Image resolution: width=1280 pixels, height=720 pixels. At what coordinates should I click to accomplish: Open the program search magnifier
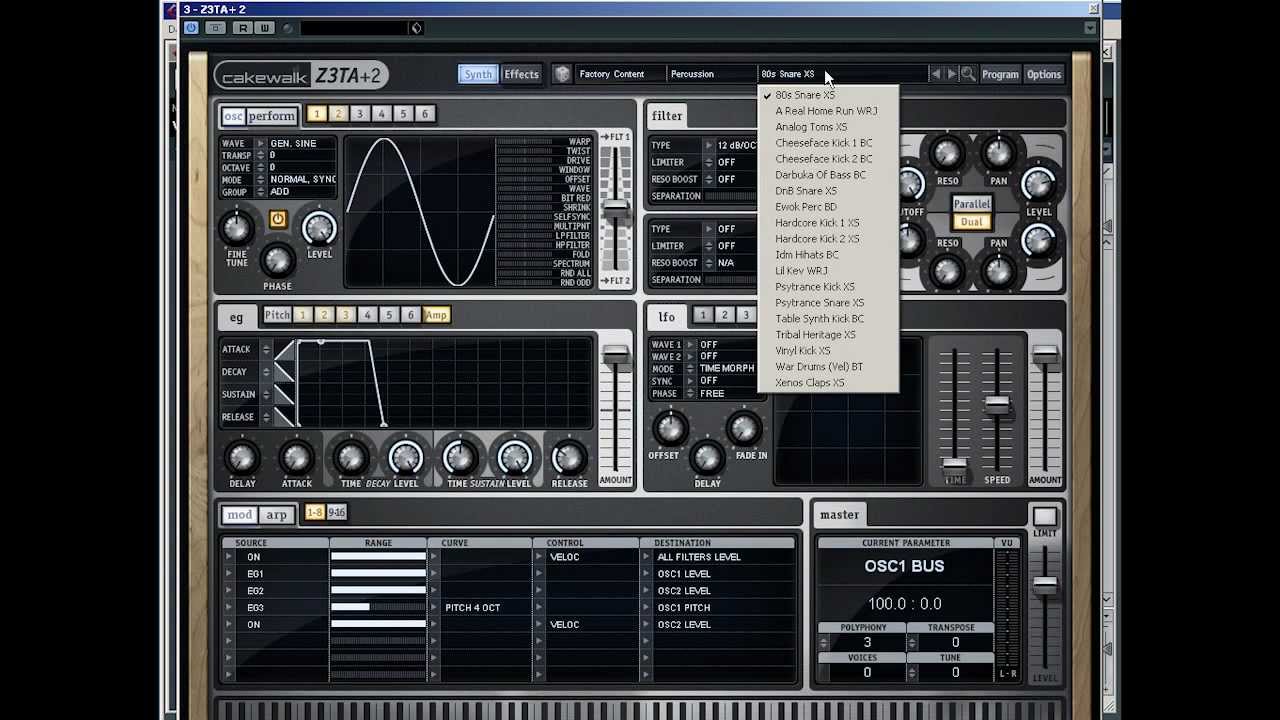(968, 74)
